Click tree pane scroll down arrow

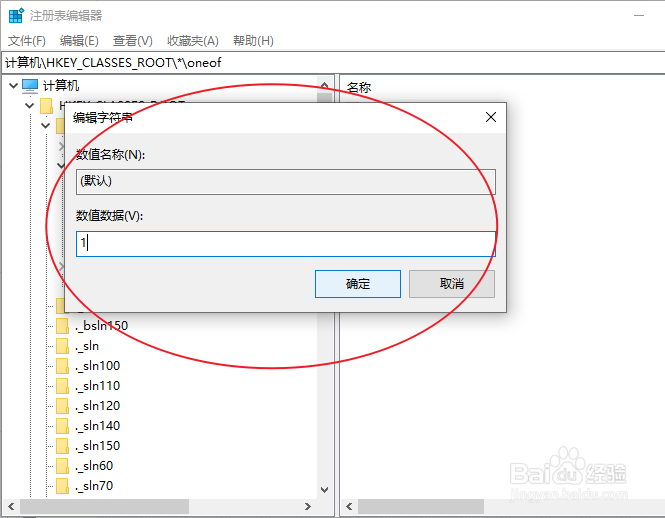[324, 490]
